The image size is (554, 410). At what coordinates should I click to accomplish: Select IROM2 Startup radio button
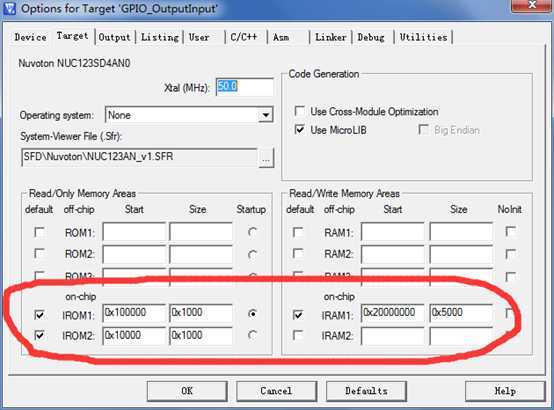[x=252, y=335]
